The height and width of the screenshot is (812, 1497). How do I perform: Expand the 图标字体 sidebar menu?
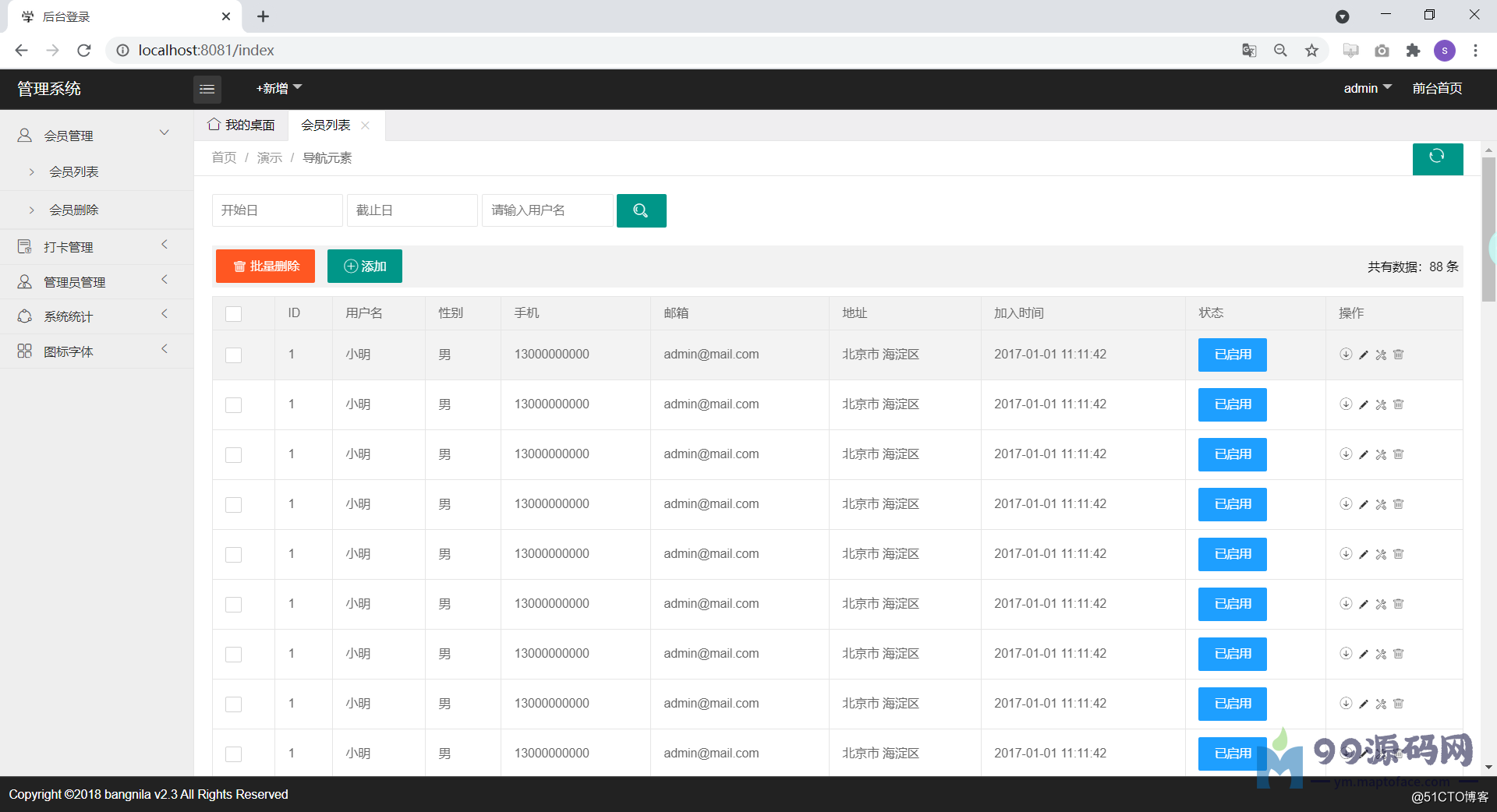click(x=97, y=351)
